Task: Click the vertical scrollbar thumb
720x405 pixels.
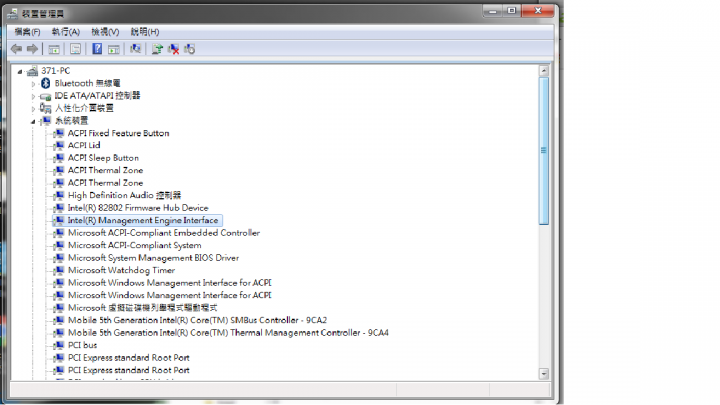Action: click(x=544, y=151)
